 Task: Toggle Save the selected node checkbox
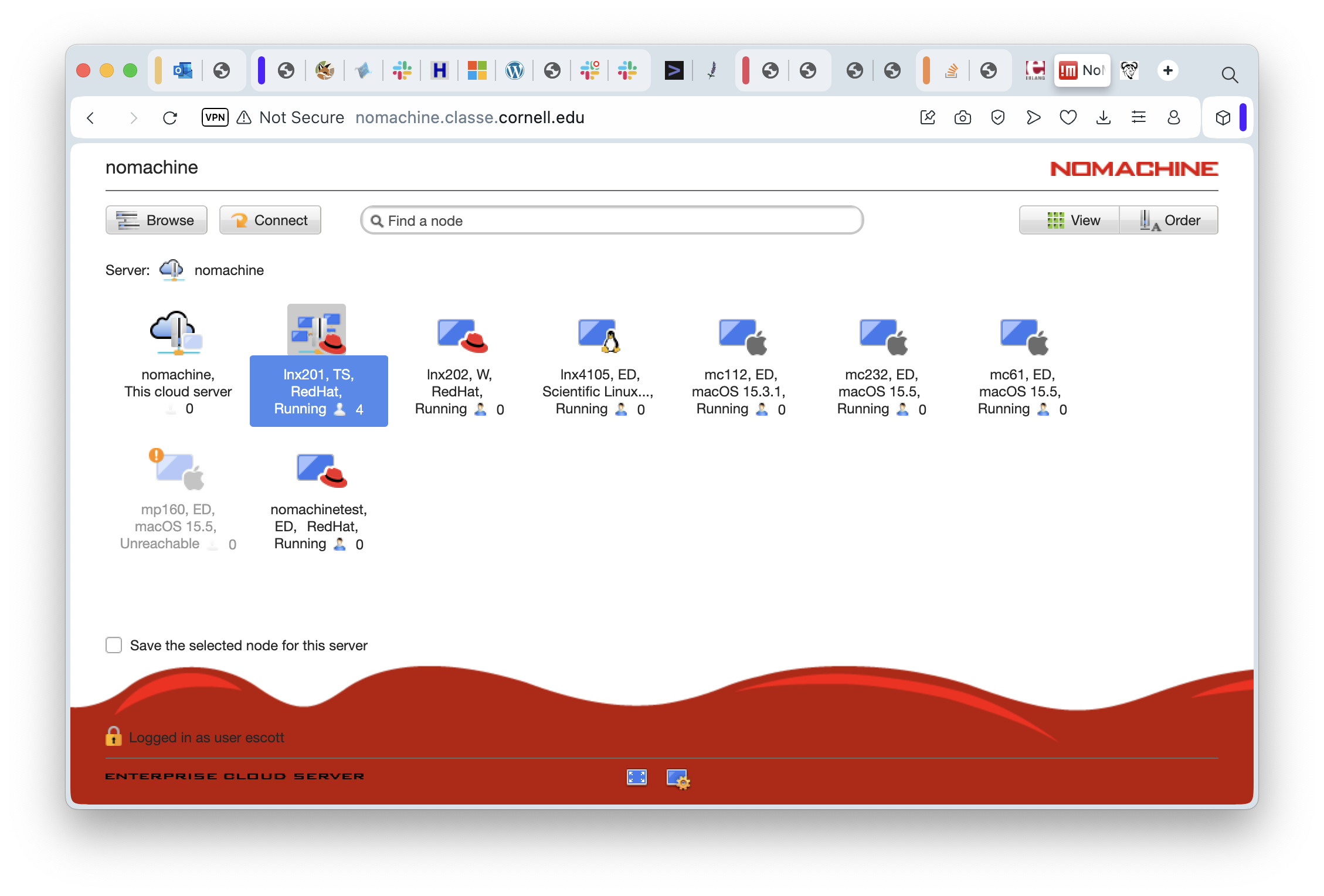[x=114, y=645]
